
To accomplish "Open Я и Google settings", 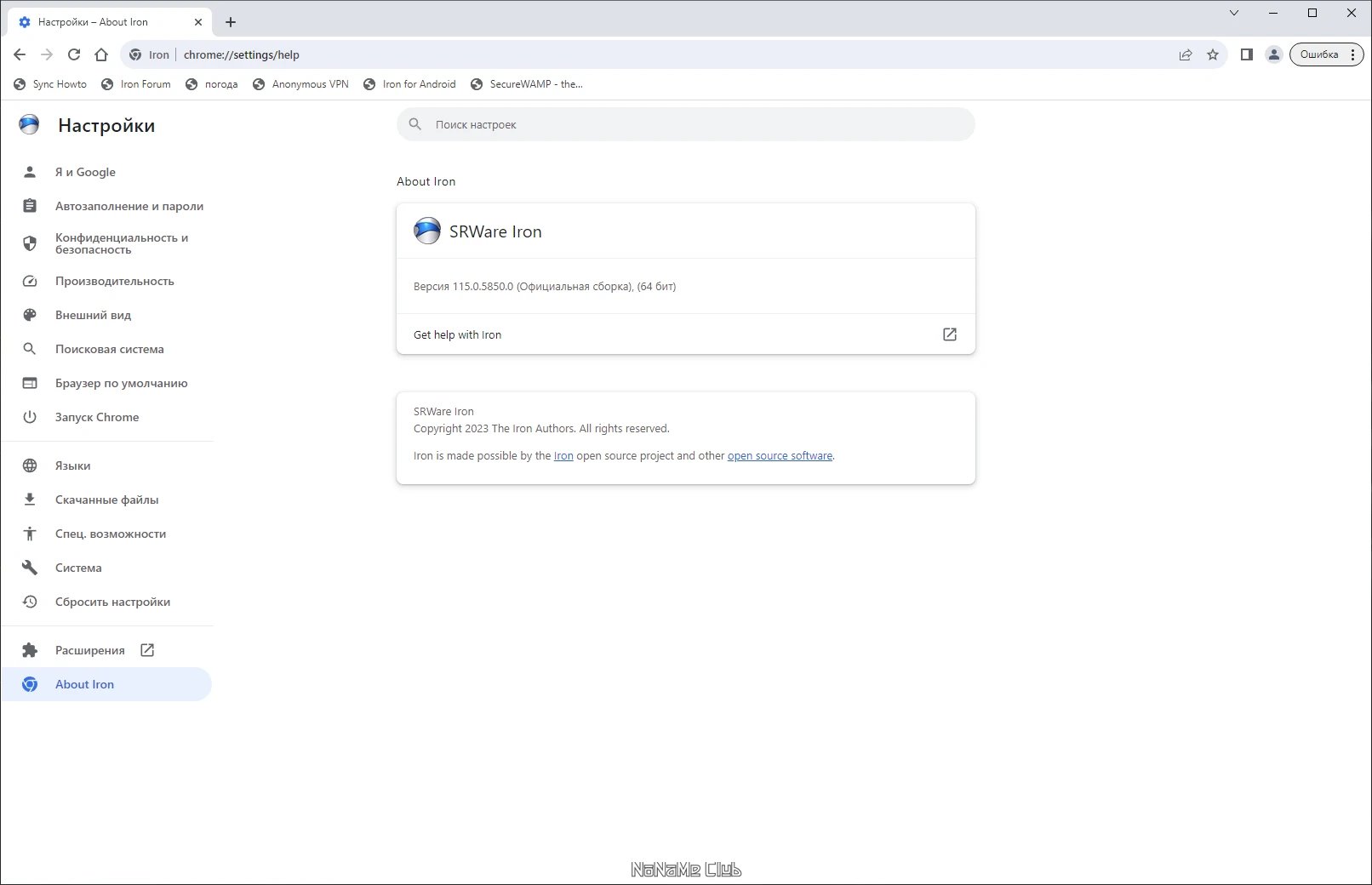I will point(106,172).
